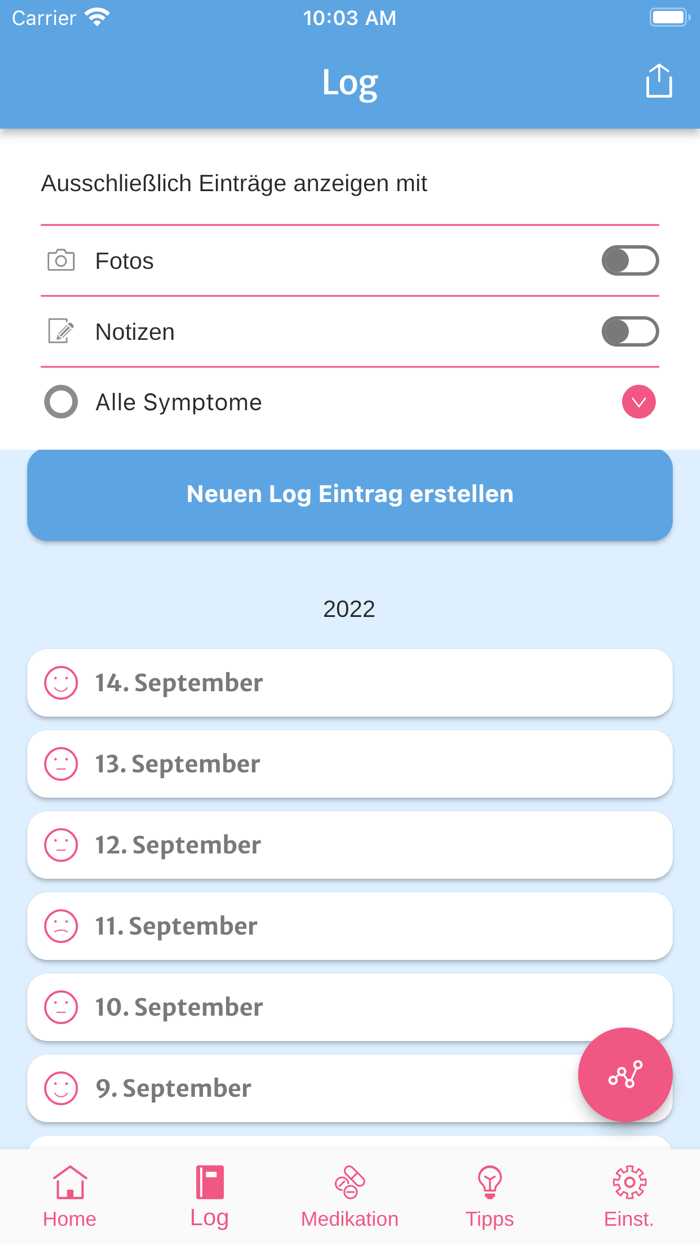700x1244 pixels.
Task: Select the Alle Symptome radio button
Action: pyautogui.click(x=61, y=402)
